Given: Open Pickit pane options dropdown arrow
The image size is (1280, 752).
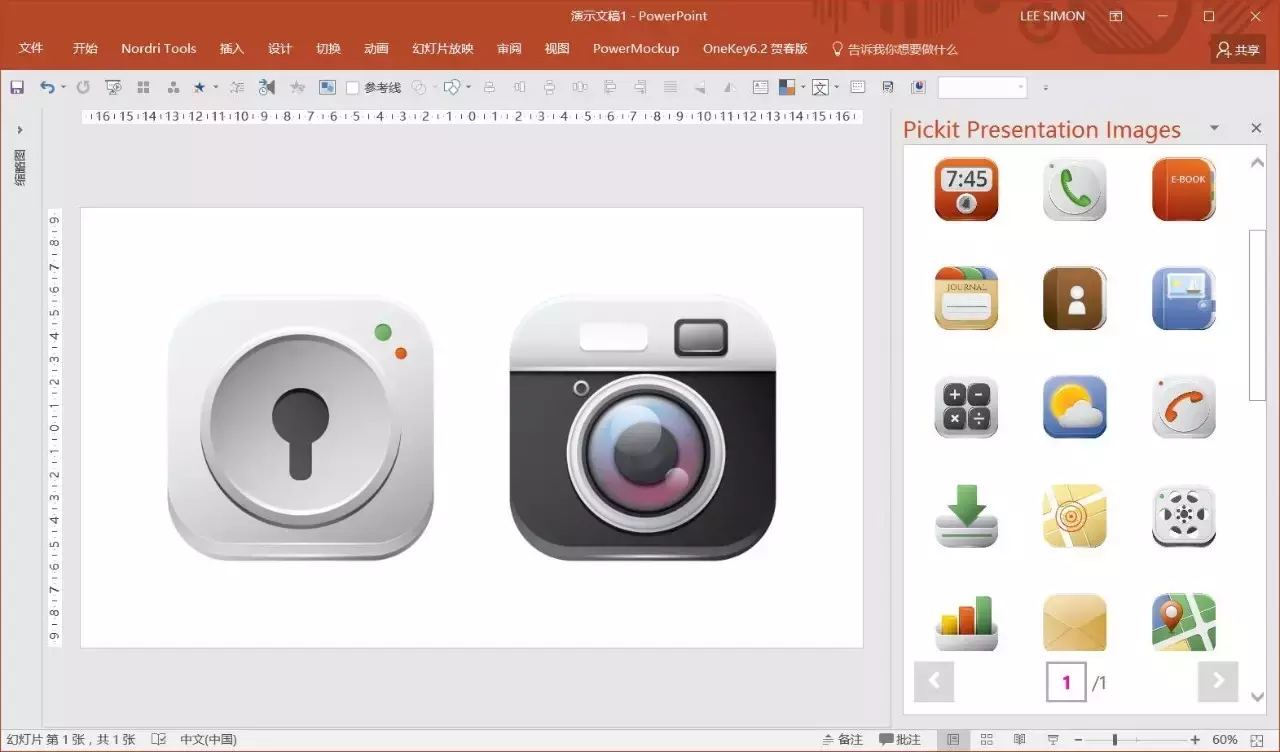Looking at the screenshot, I should coord(1214,128).
